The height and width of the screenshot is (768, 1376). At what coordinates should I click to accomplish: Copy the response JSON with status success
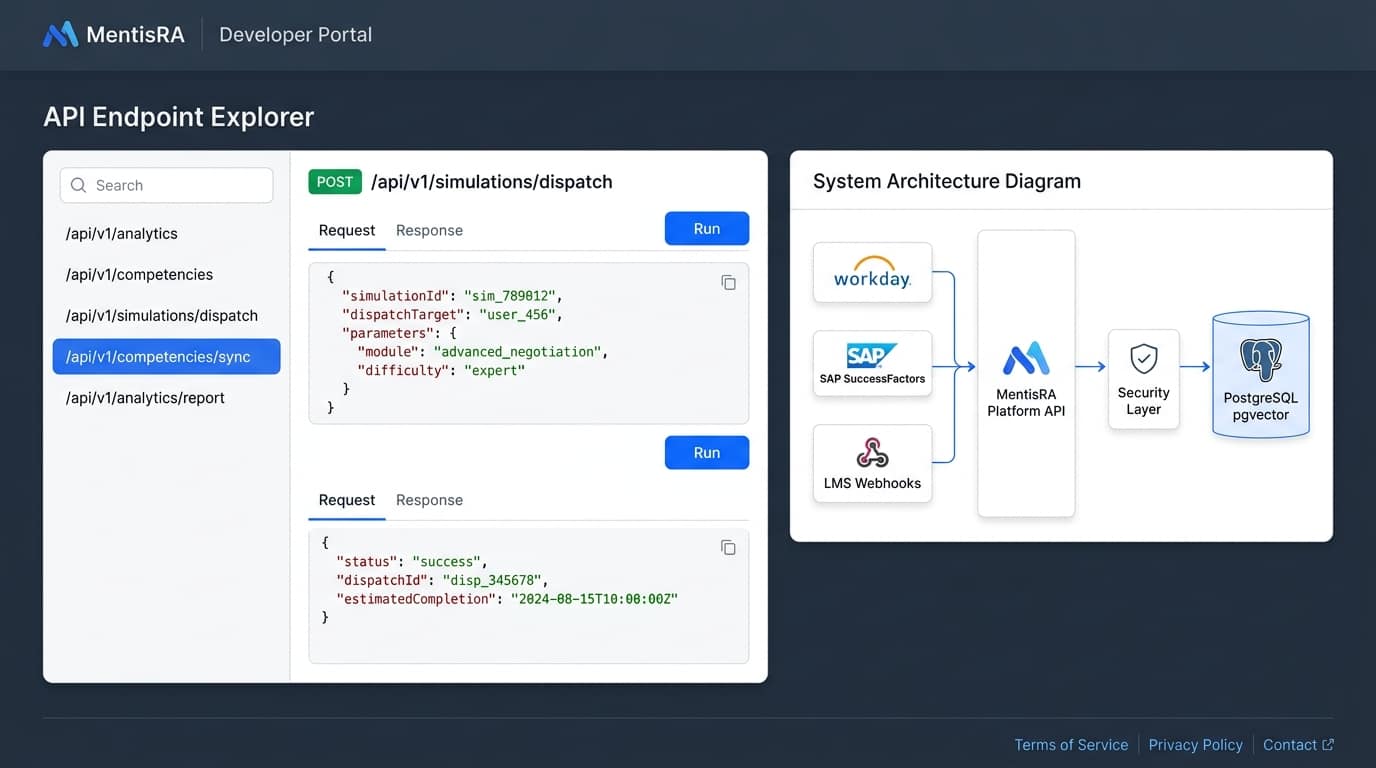click(728, 547)
